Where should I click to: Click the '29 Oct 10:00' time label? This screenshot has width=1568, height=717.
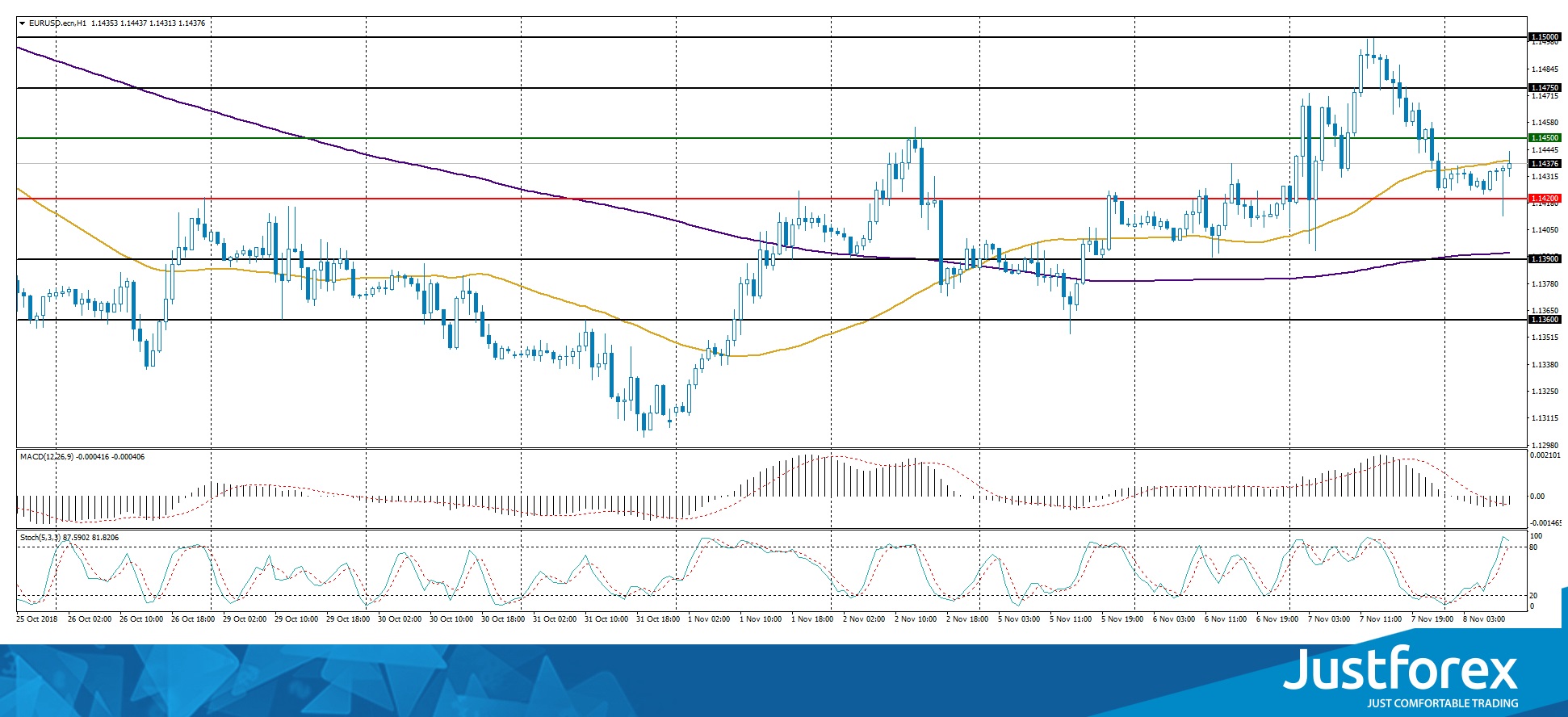coord(296,619)
